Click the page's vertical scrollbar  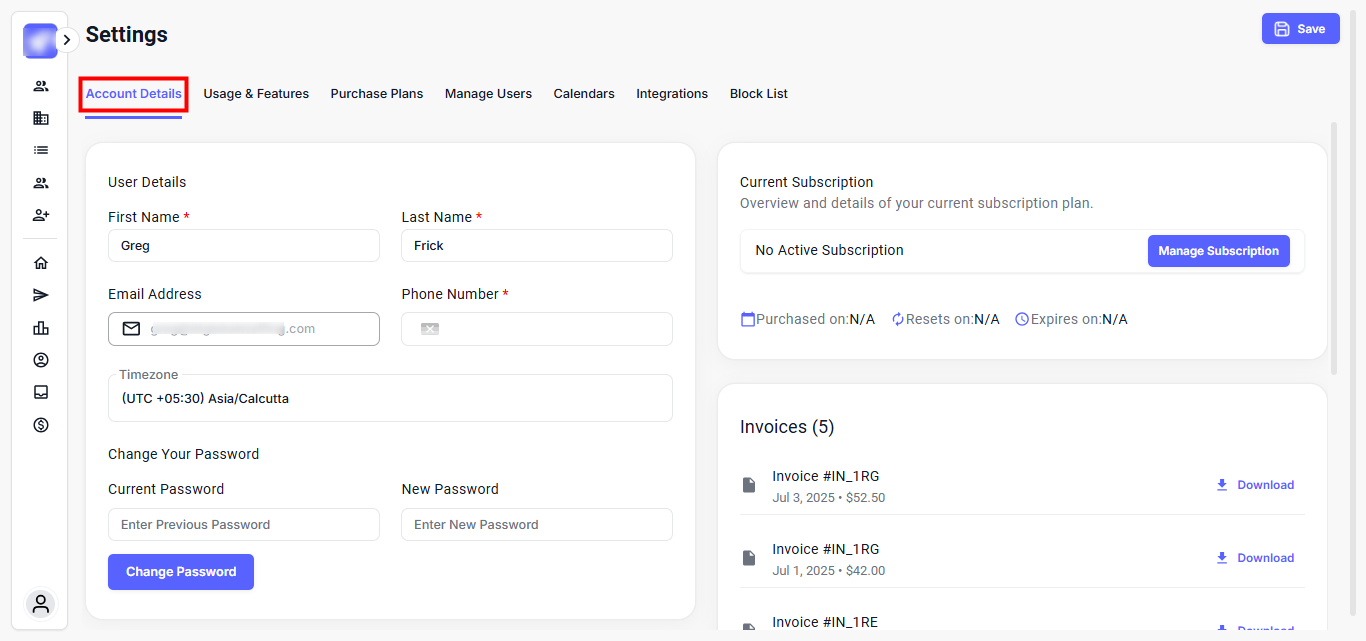[x=1333, y=248]
